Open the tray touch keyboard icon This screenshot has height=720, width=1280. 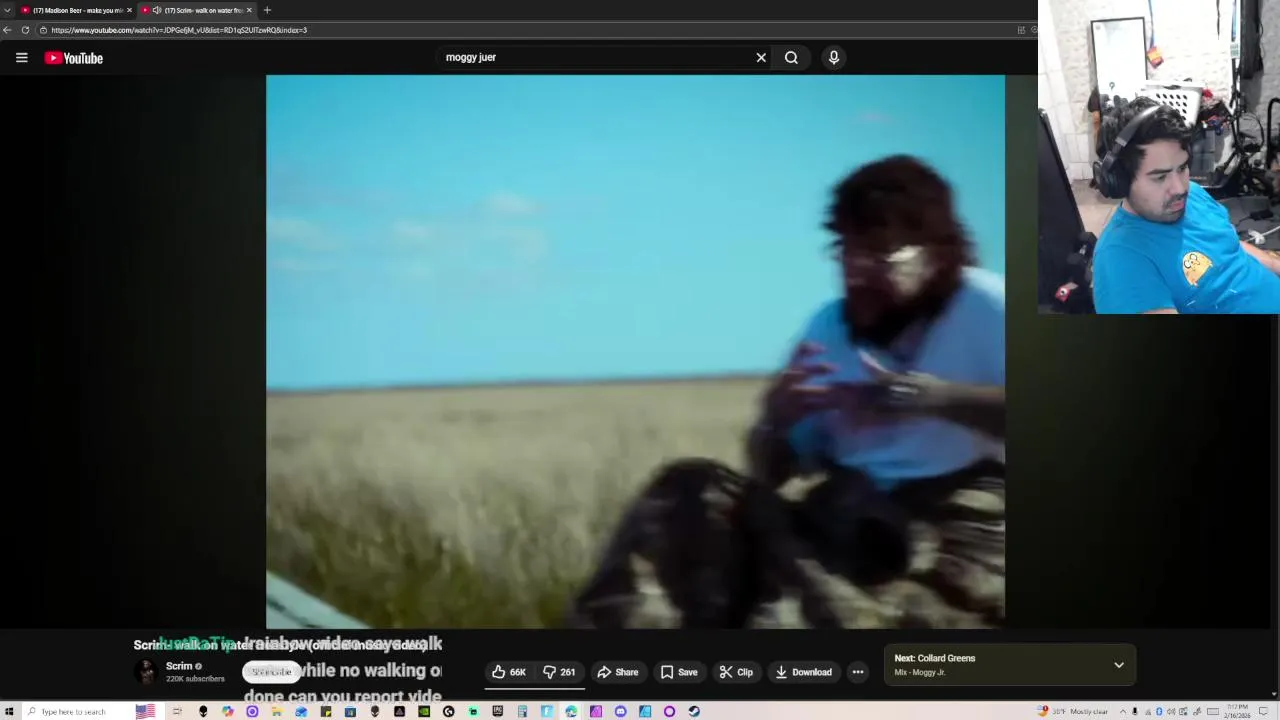(x=1213, y=711)
